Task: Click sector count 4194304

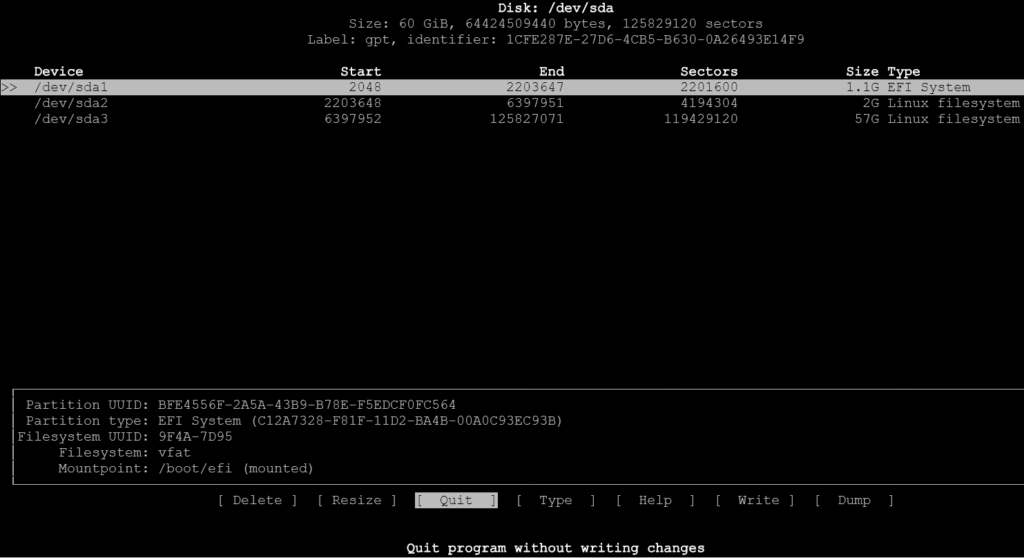Action: (709, 103)
